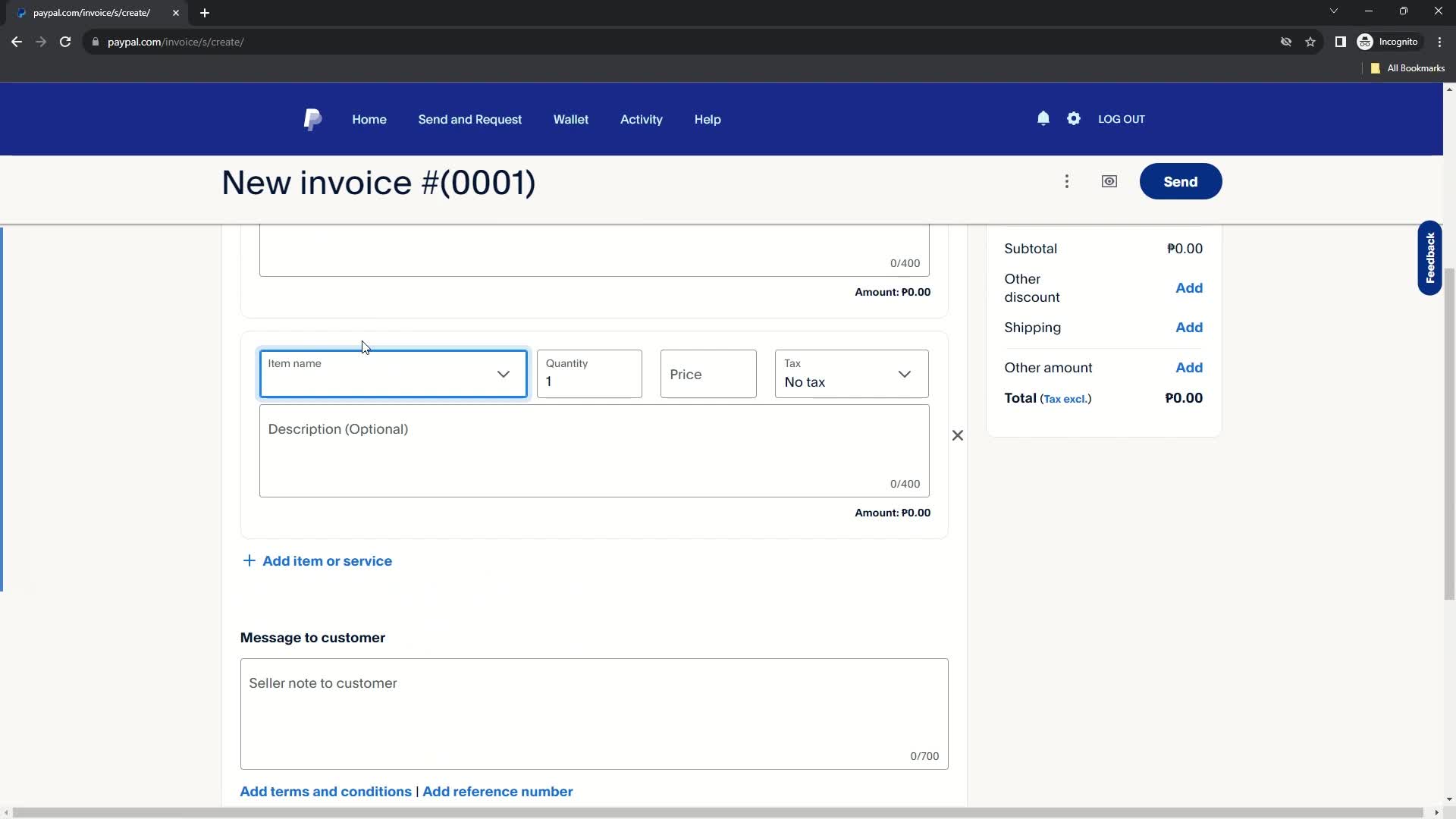Open a new browser tab
This screenshot has height=819, width=1456.
click(x=205, y=13)
